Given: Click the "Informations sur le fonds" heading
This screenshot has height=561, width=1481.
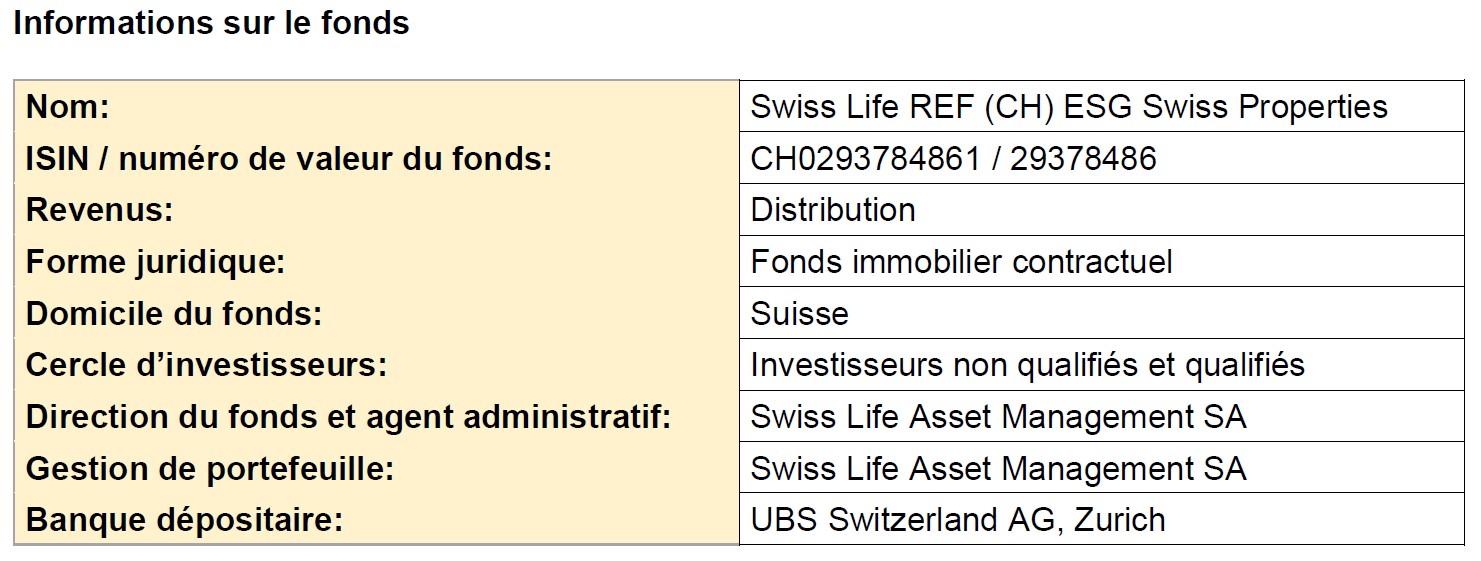Looking at the screenshot, I should pyautogui.click(x=211, y=23).
